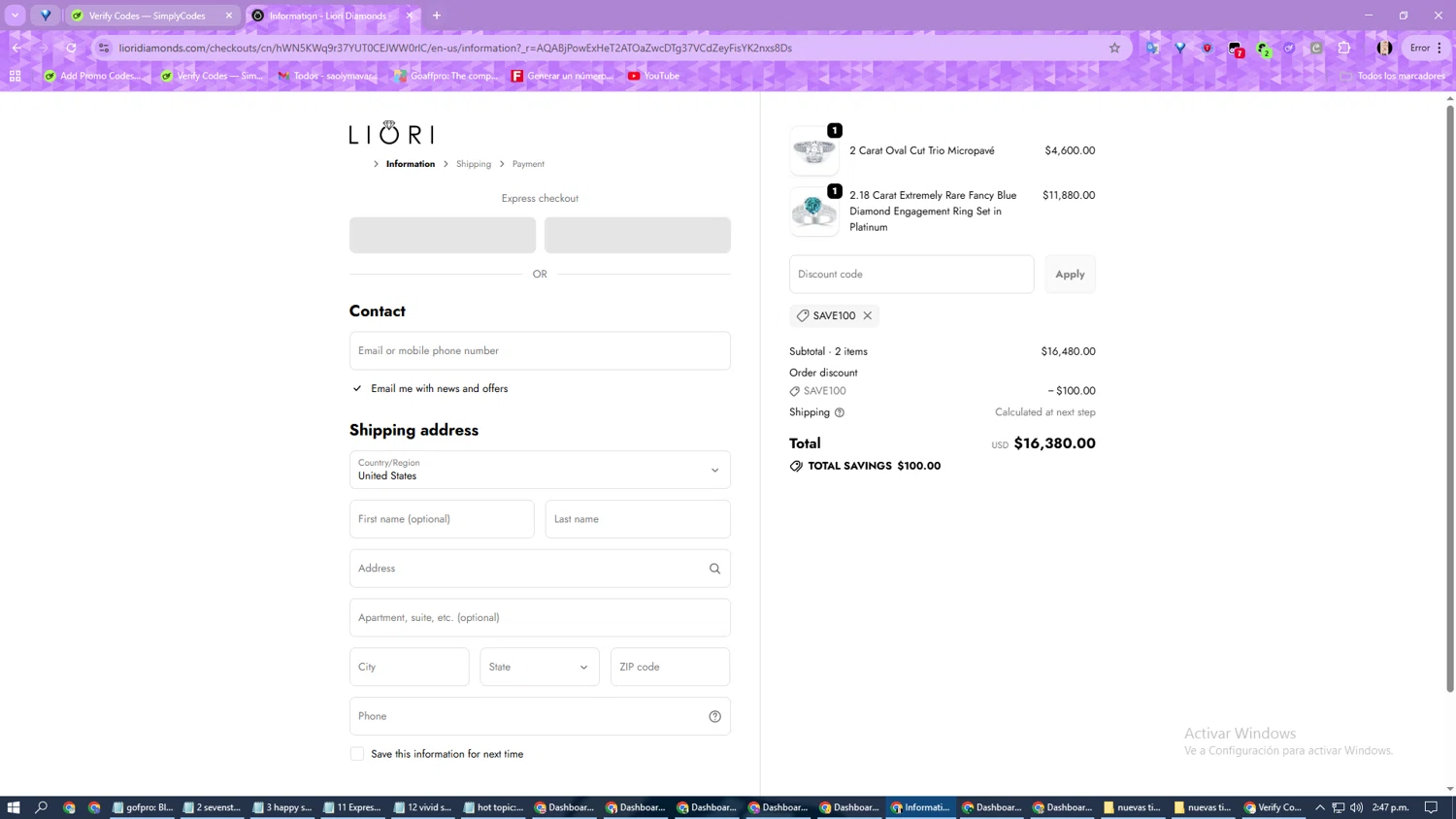Go to Shipping breadcrumb step
This screenshot has width=1456, height=819.
click(x=474, y=164)
